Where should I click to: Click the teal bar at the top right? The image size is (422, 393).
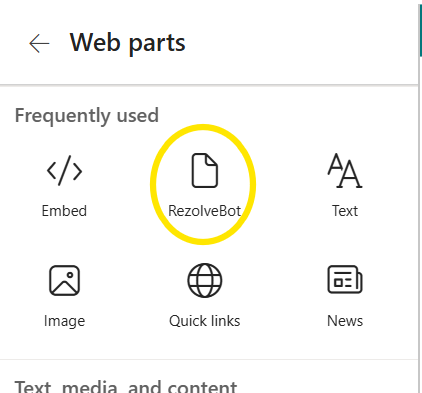(420, 30)
